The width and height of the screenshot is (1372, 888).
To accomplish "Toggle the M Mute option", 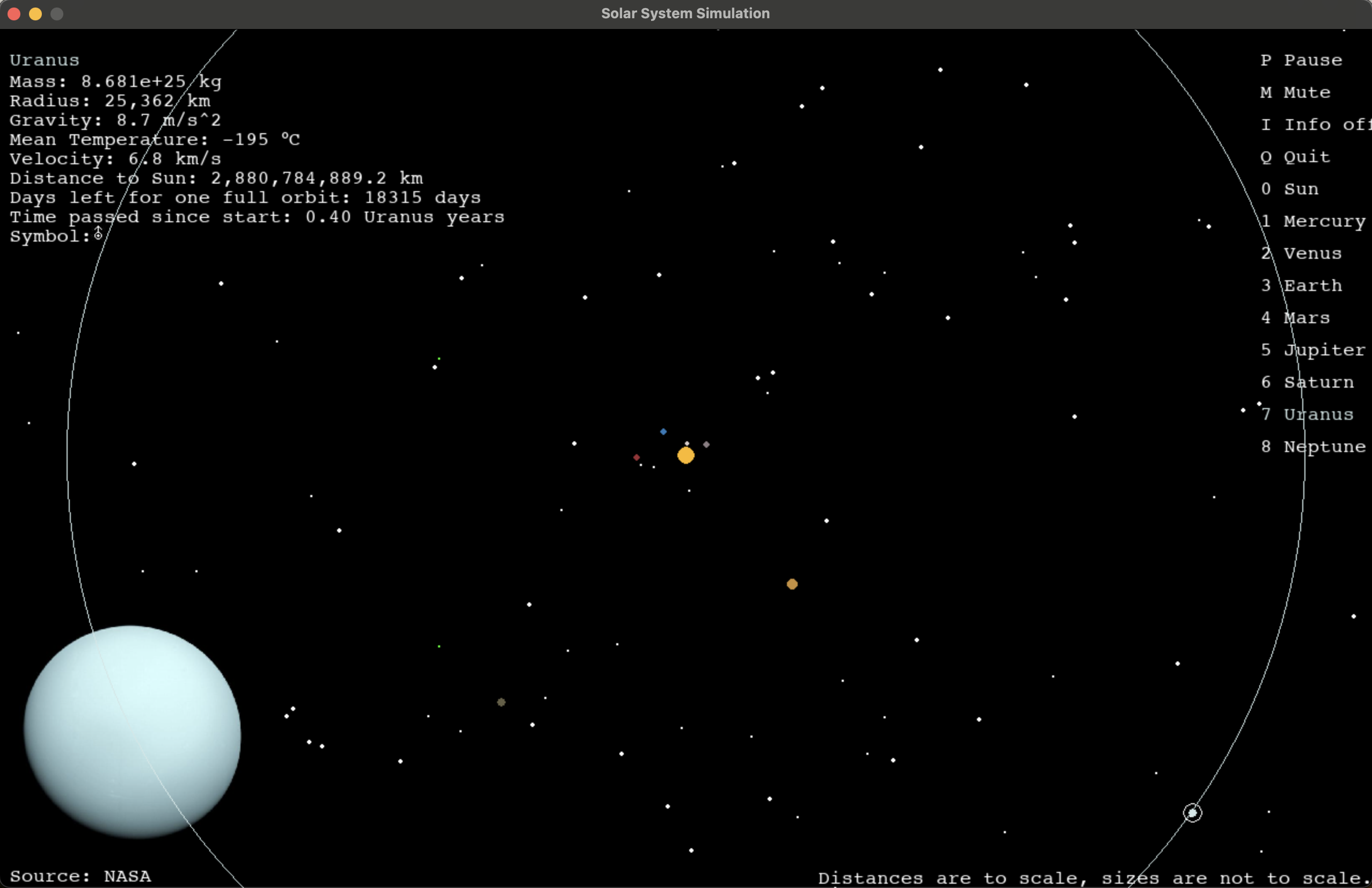I will [1295, 93].
